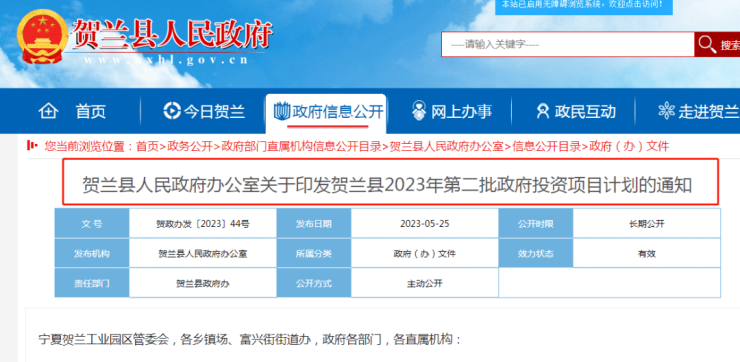Click the date 2023-05-25 cell
This screenshot has height=362, width=740.
pos(425,224)
